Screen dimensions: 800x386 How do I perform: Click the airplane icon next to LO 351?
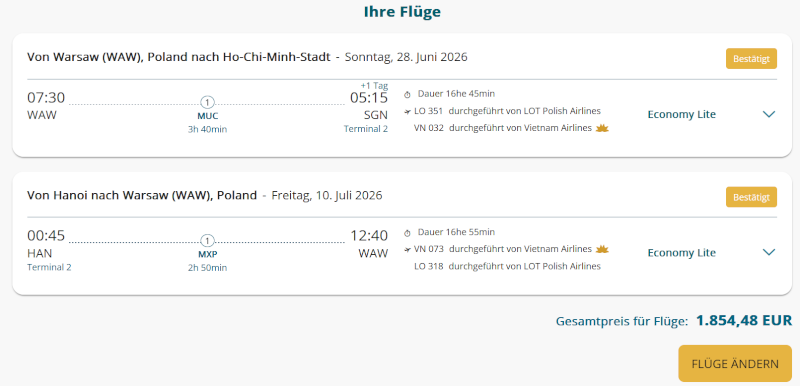[407, 111]
